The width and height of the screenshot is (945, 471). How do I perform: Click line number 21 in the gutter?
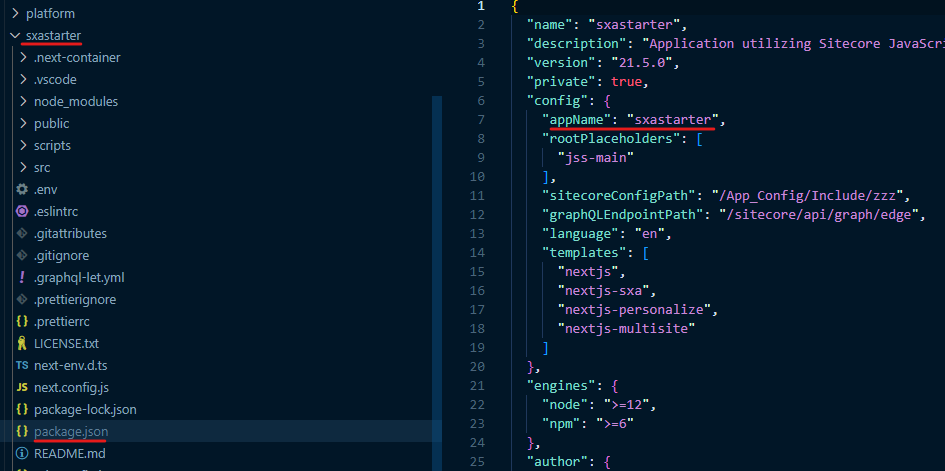click(x=477, y=385)
